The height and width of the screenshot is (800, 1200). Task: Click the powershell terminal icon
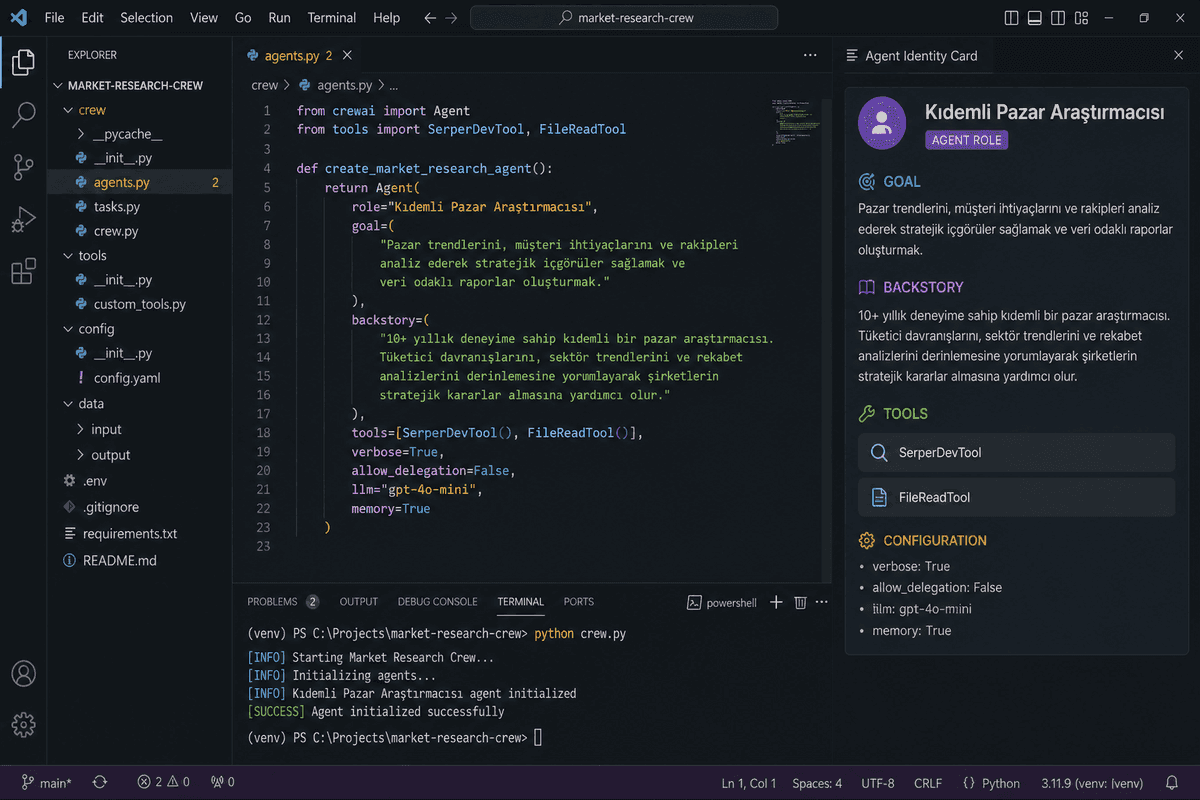(x=694, y=602)
